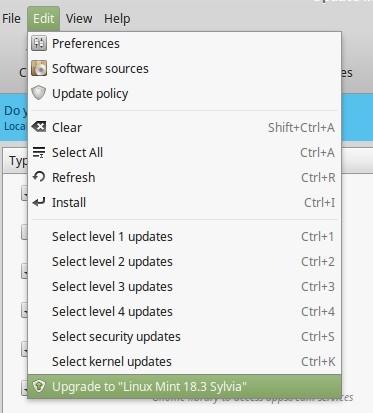Upgrade to Linux Mint 18.3 Sylvia
Screen dimensions: 373x413
pos(184,387)
